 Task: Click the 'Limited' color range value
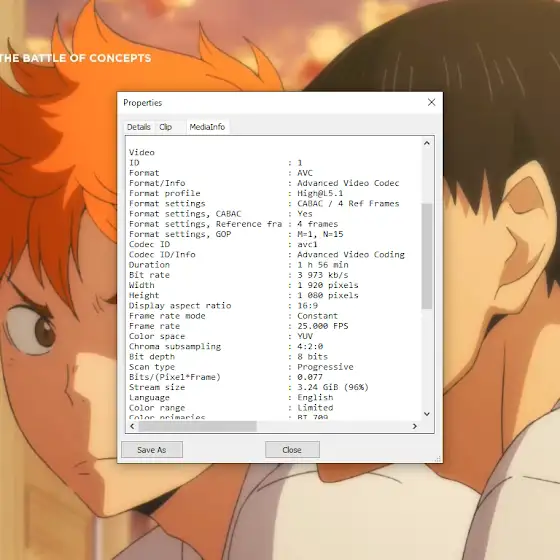pos(315,408)
